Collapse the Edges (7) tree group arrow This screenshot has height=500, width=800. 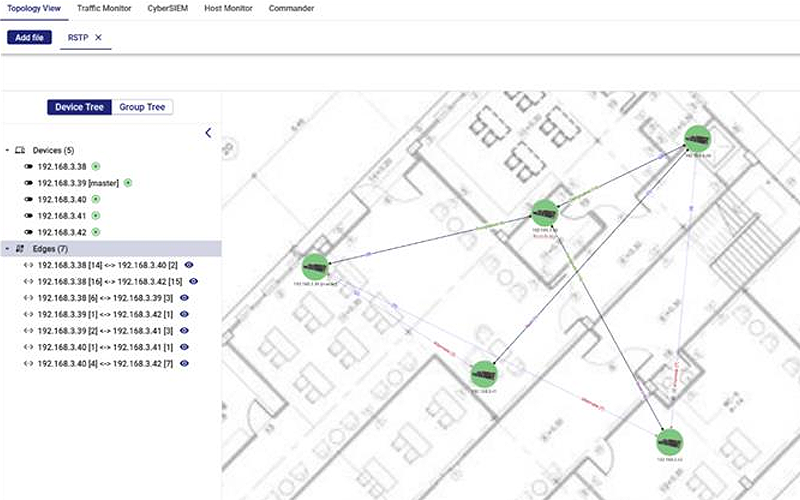coord(7,248)
